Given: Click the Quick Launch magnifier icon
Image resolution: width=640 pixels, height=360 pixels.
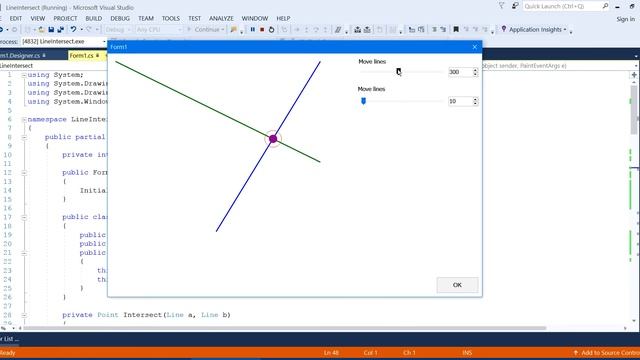Looking at the screenshot, I should point(605,6).
